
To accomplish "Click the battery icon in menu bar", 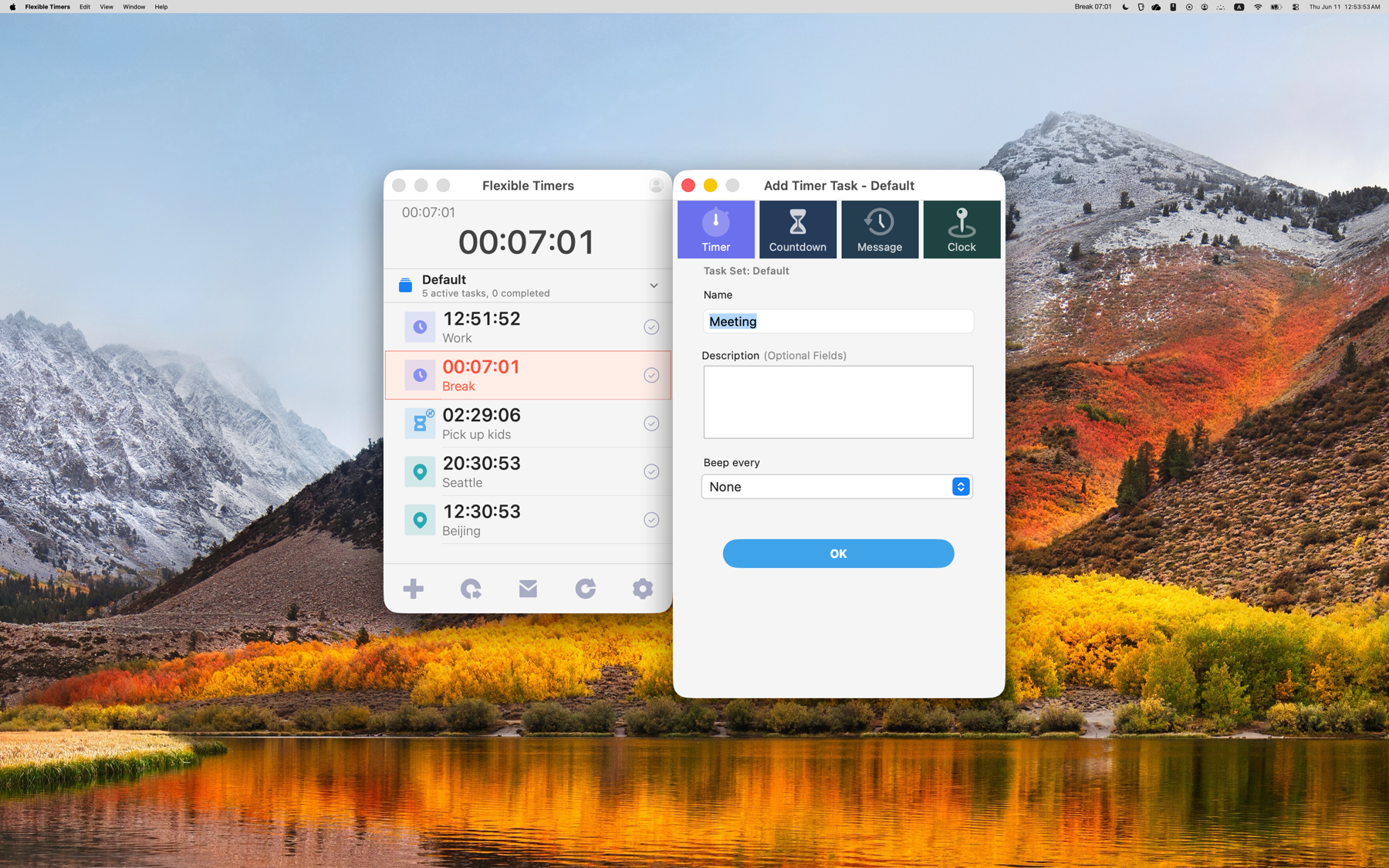I will 1276,7.
